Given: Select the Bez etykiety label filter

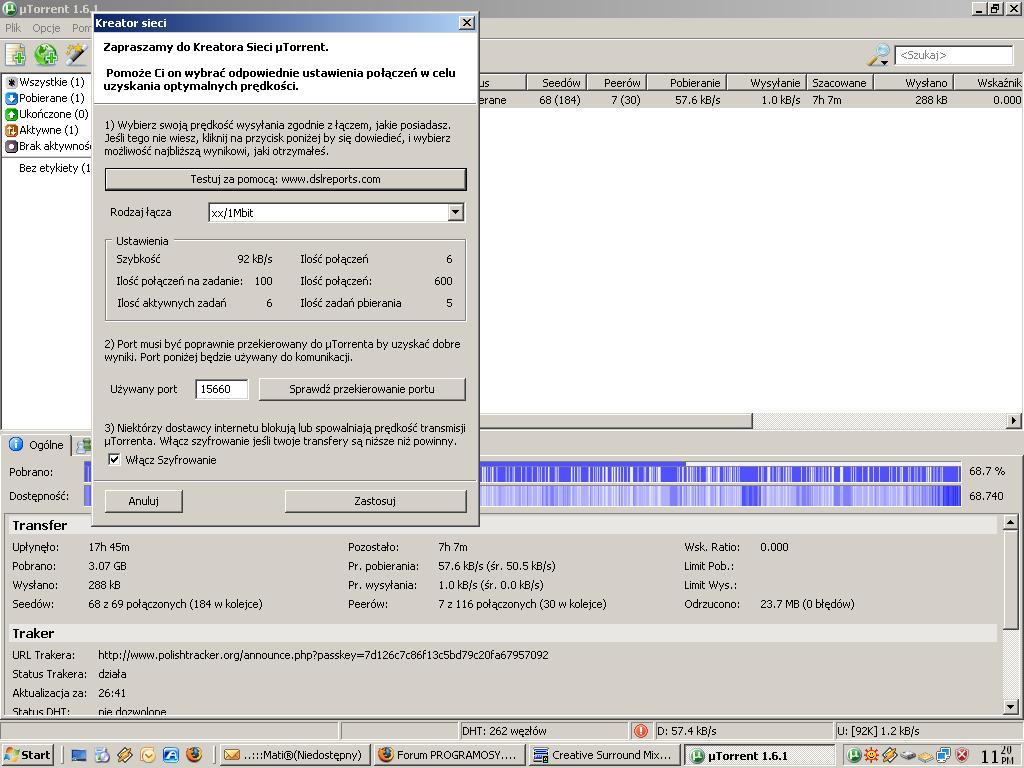Looking at the screenshot, I should click(x=54, y=168).
